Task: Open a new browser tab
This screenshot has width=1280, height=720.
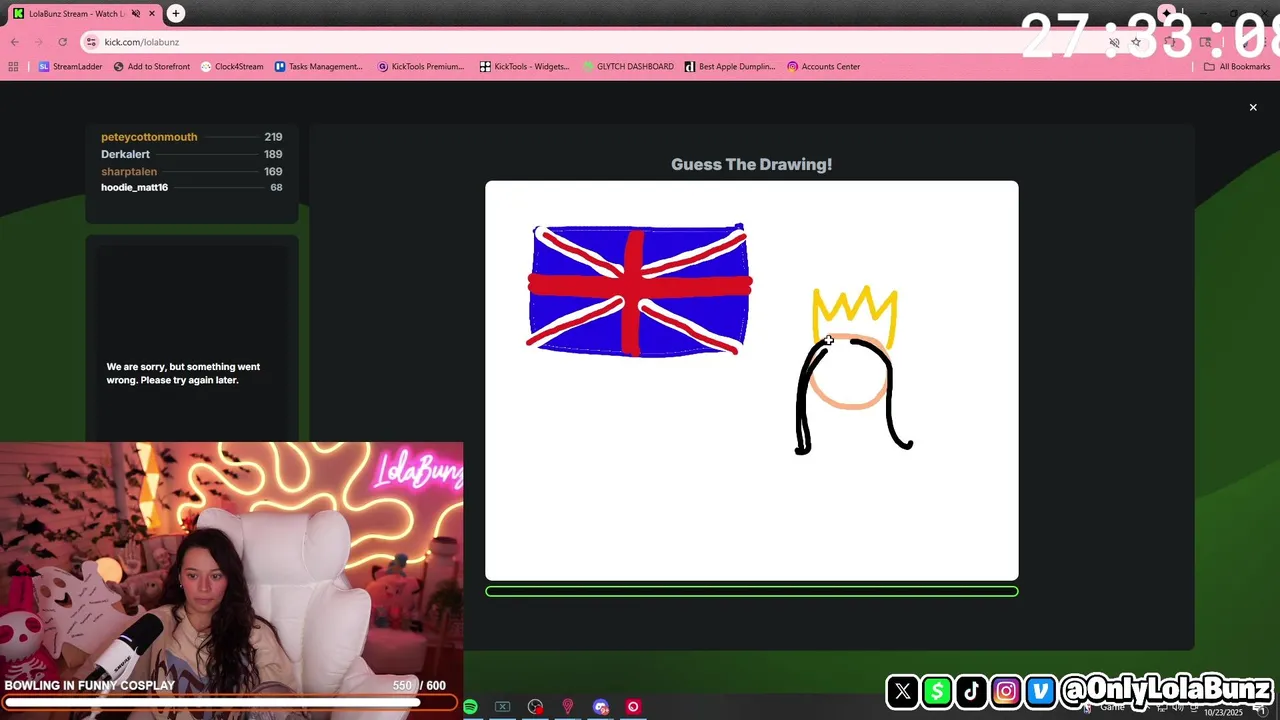Action: click(x=176, y=13)
